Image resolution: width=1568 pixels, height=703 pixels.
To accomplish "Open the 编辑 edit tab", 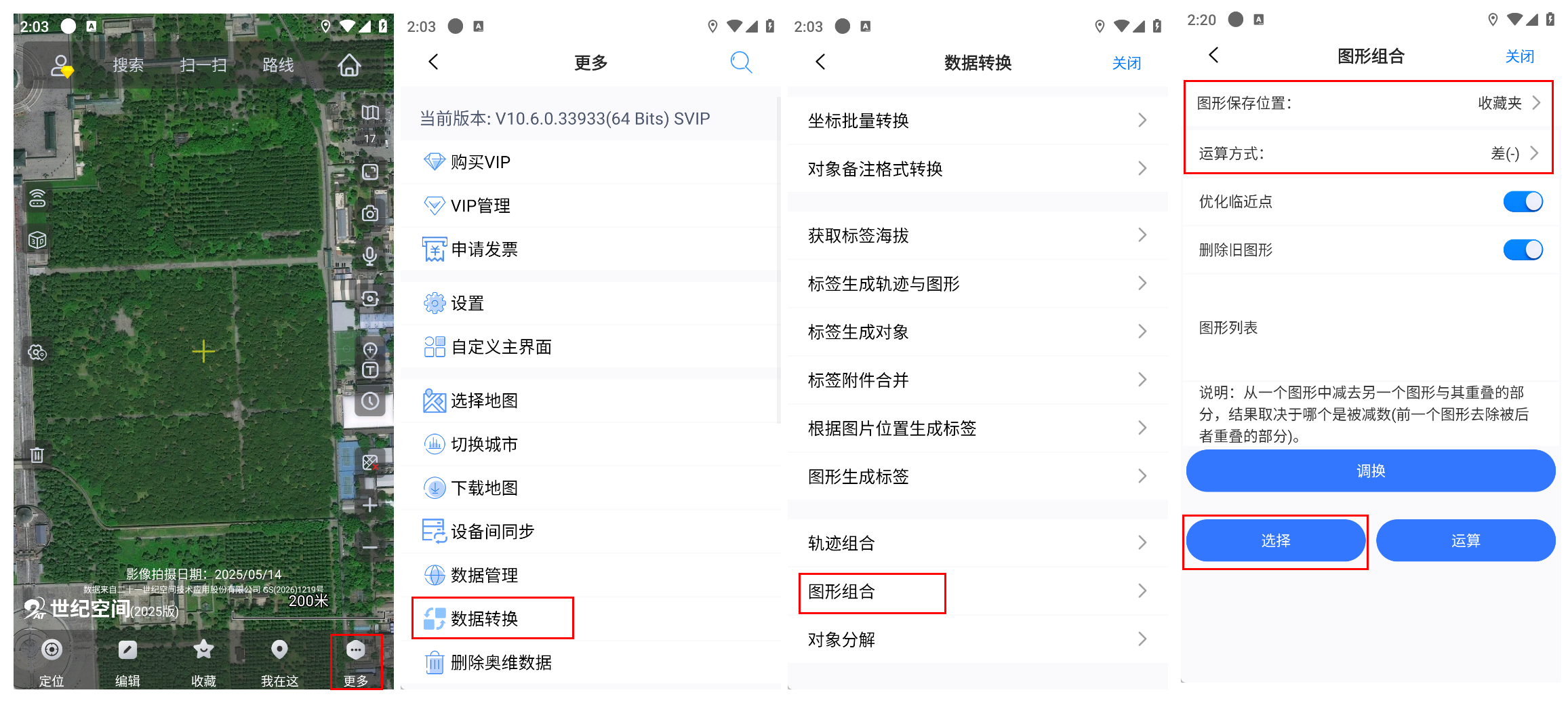I will (127, 662).
